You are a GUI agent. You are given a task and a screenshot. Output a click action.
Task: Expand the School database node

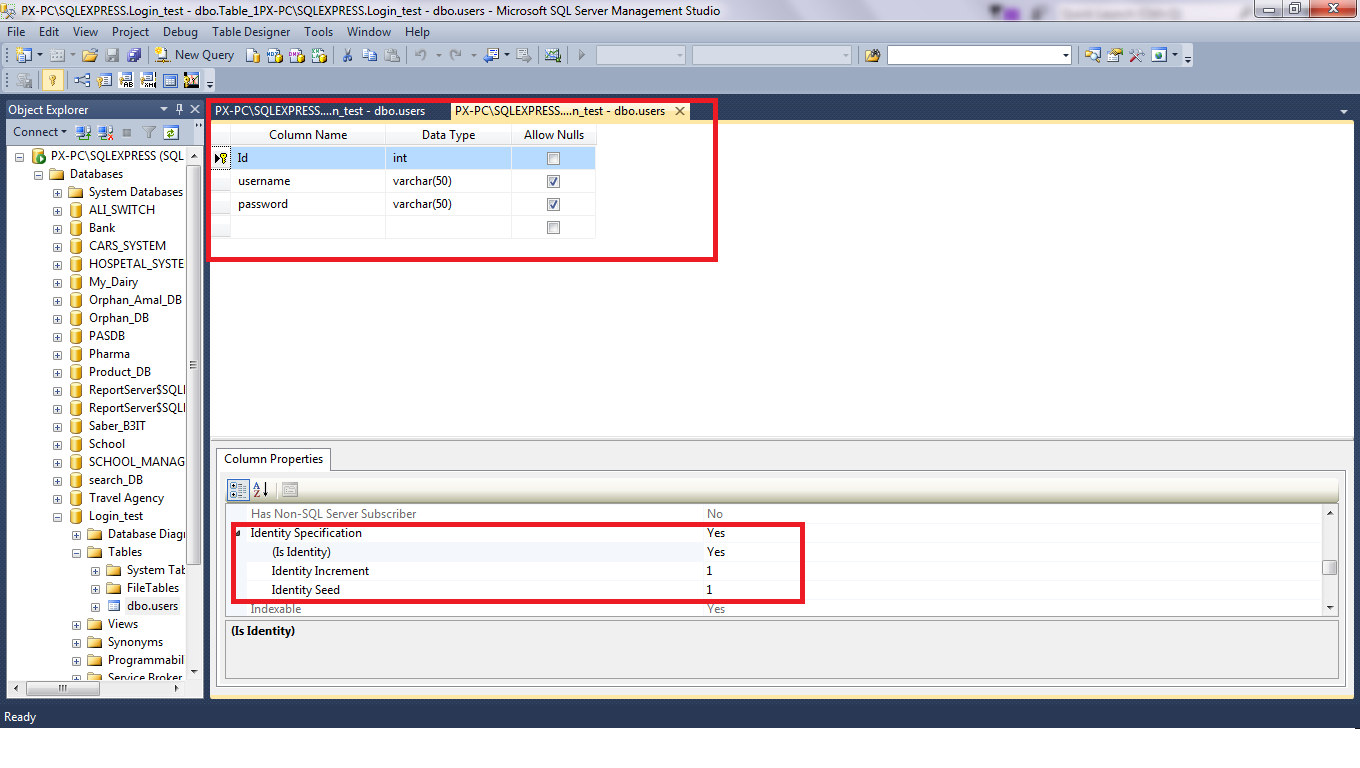click(x=57, y=444)
